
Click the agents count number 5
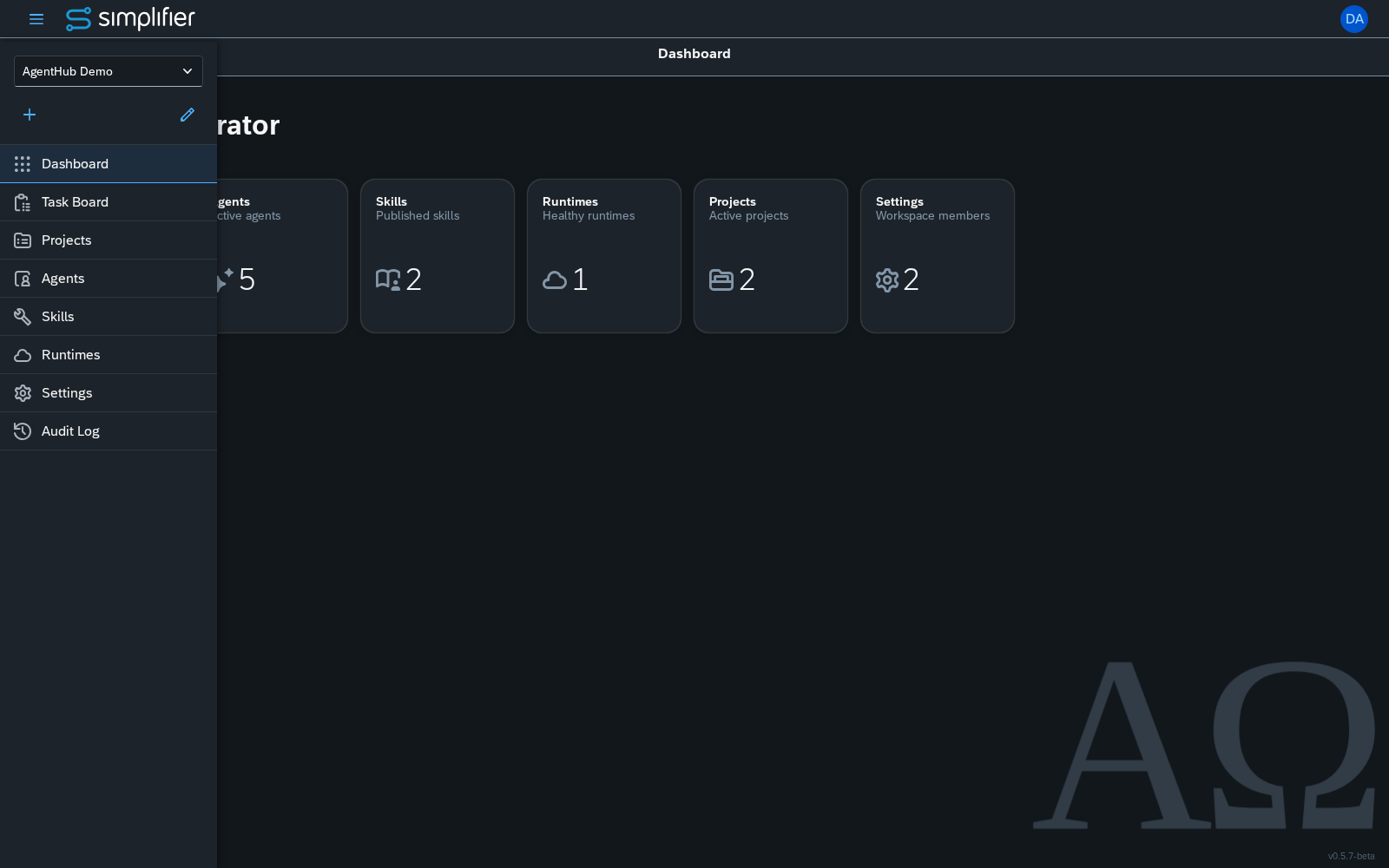(x=247, y=279)
